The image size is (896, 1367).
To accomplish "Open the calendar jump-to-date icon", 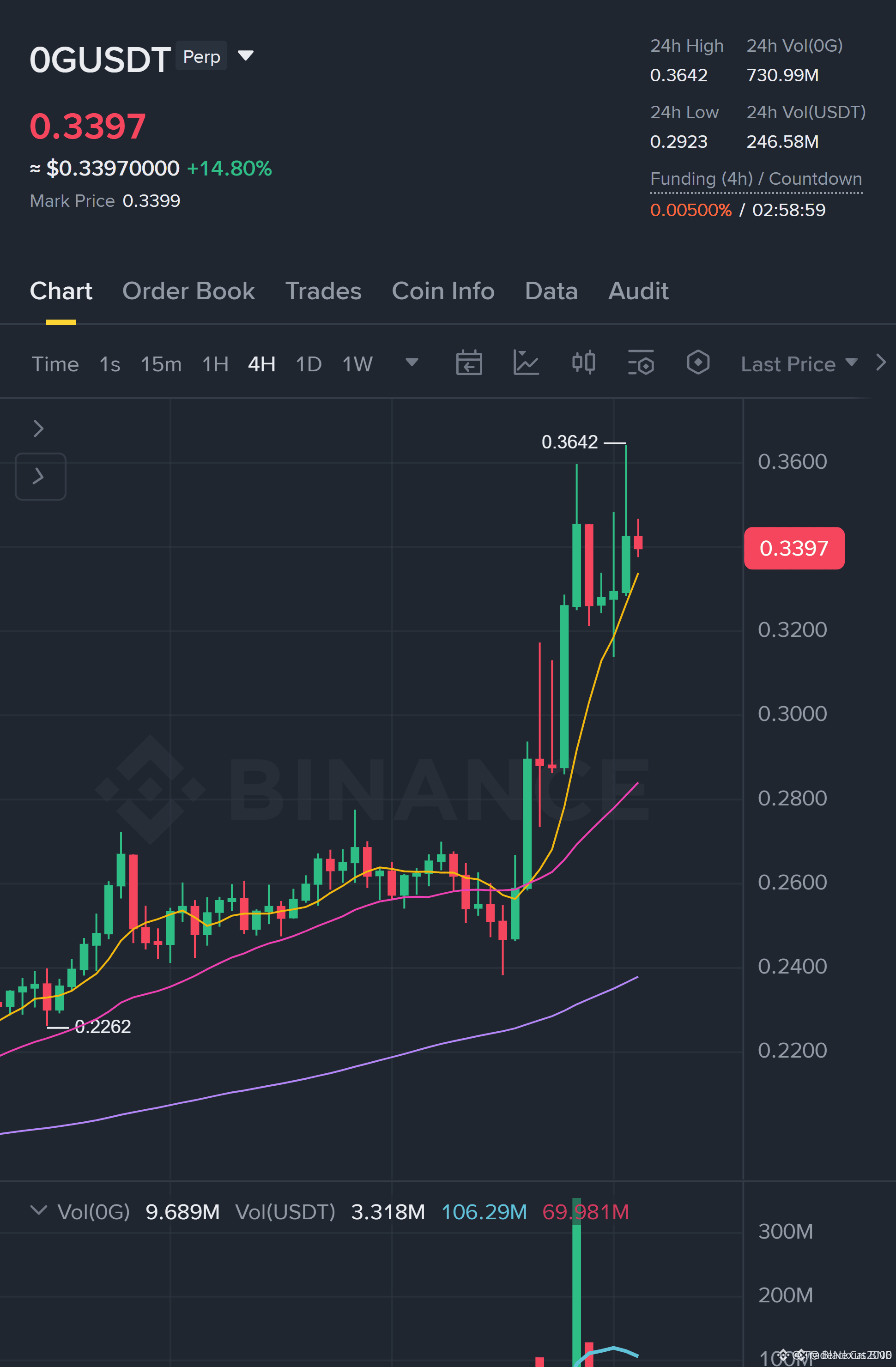I will 469,363.
